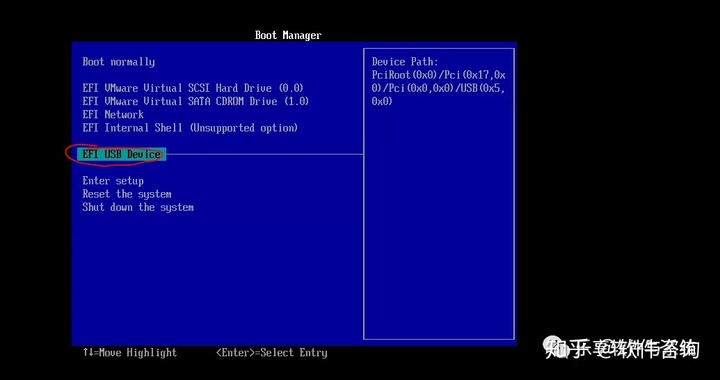Viewport: 720px width, 380px height.
Task: Pick the highlighted EFI USB Device entry
Action: point(122,155)
